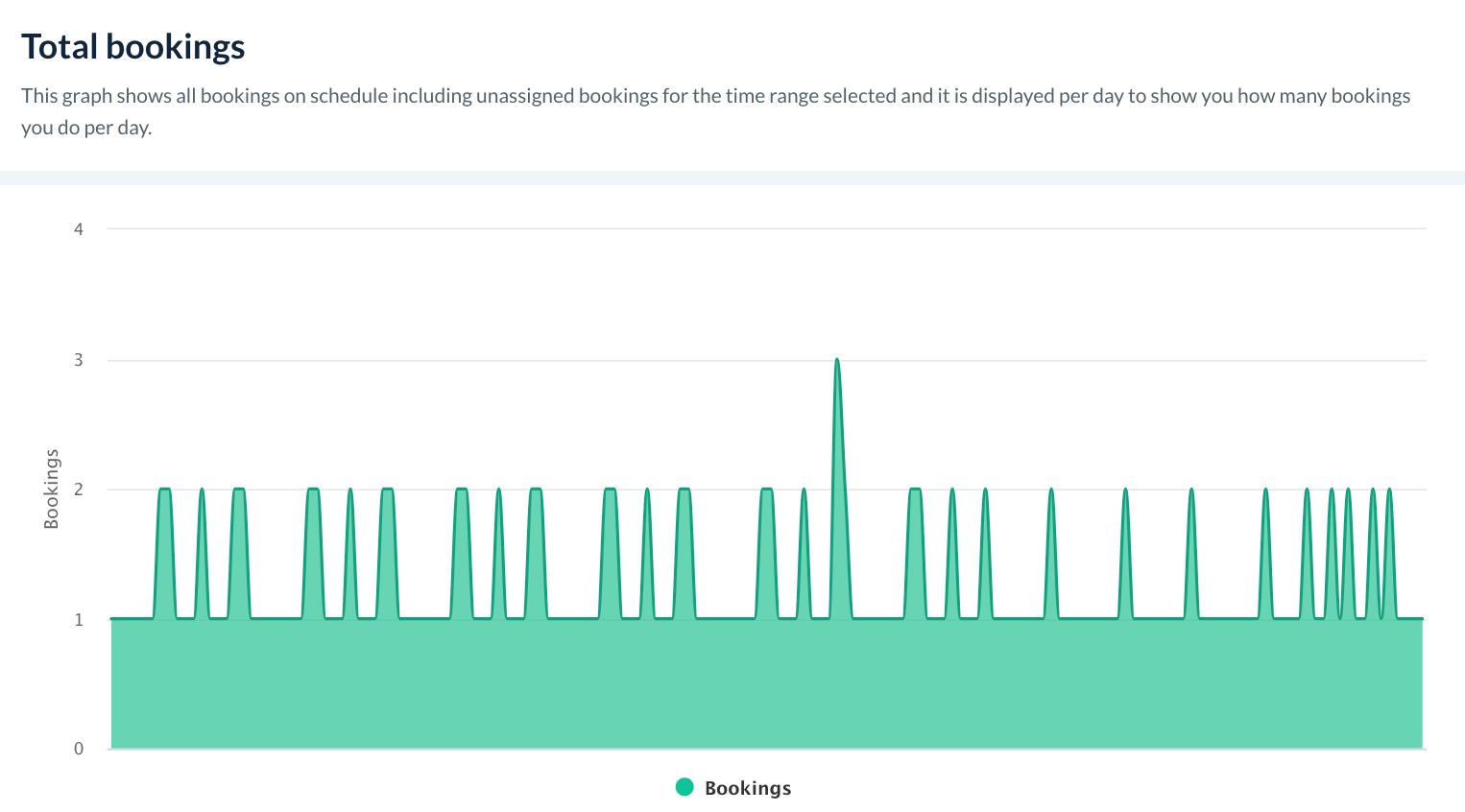The width and height of the screenshot is (1465, 812).
Task: Select the last peak at chart's right
Action: click(x=1389, y=490)
